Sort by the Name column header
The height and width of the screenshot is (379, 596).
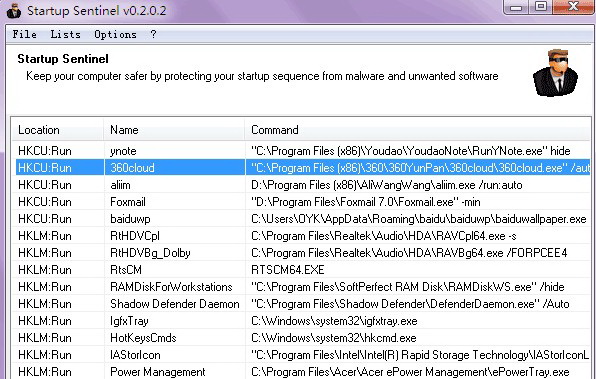pyautogui.click(x=174, y=130)
